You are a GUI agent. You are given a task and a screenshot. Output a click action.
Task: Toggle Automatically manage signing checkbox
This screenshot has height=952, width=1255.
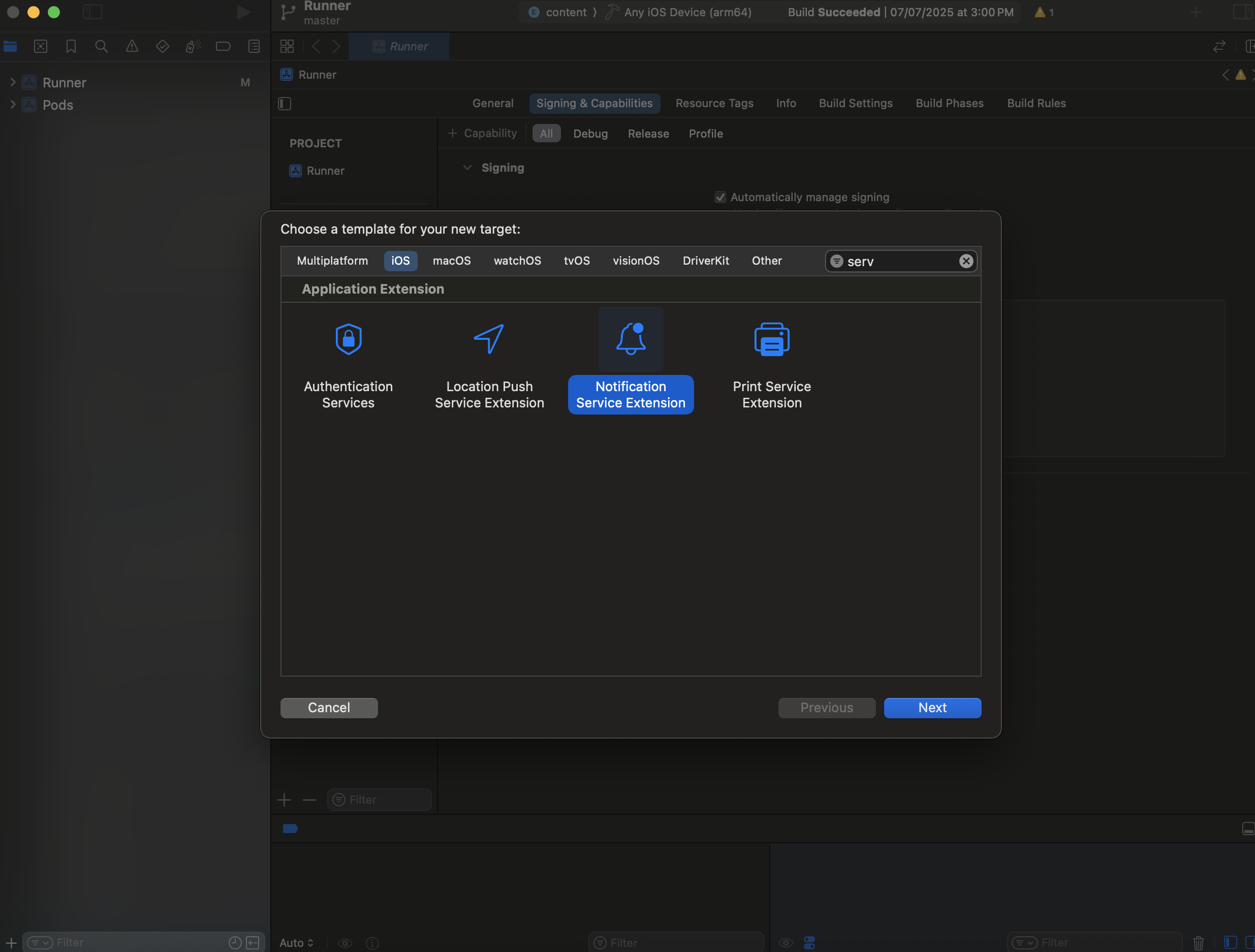coord(720,197)
